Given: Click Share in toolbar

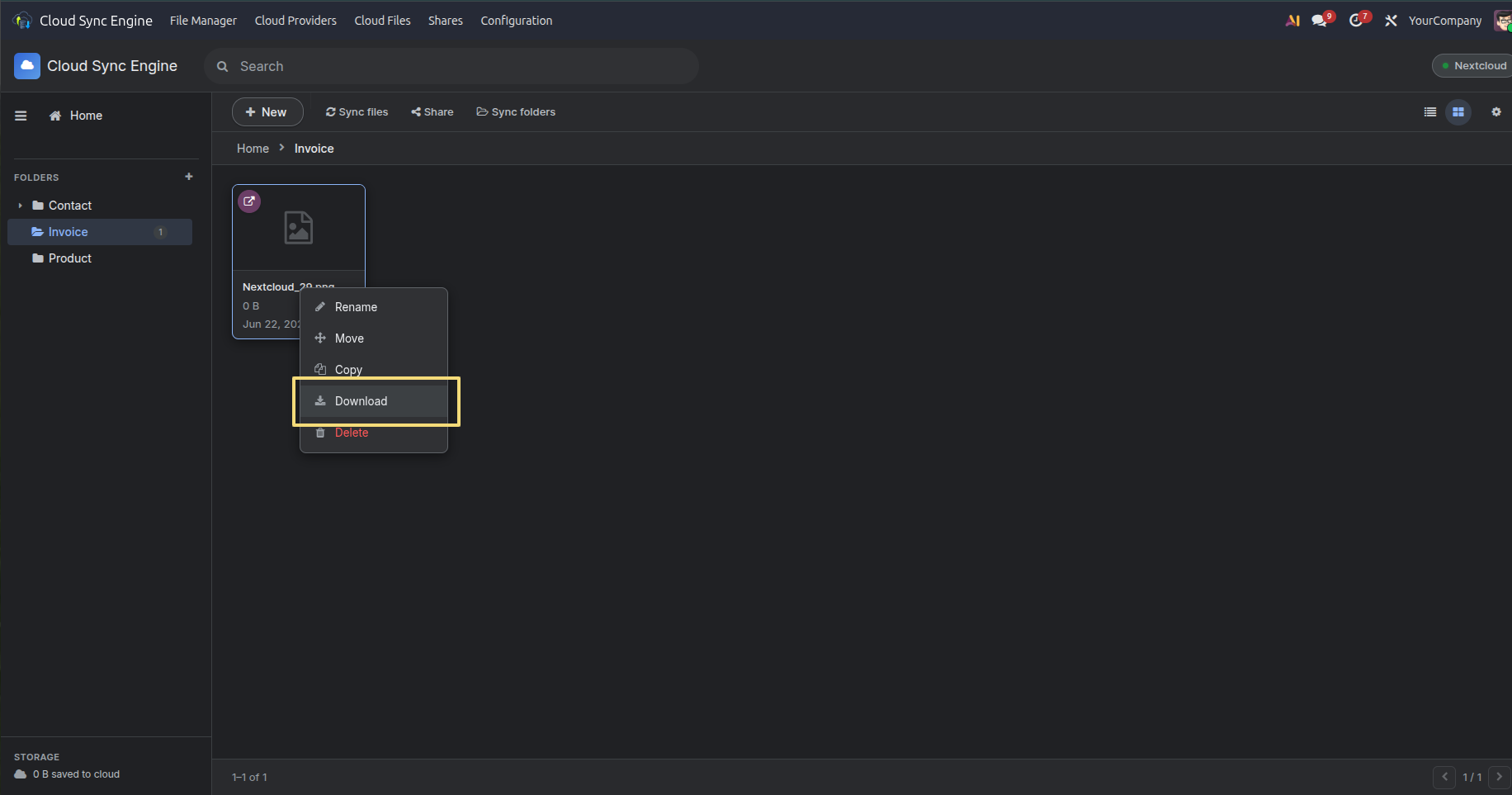Looking at the screenshot, I should point(432,112).
